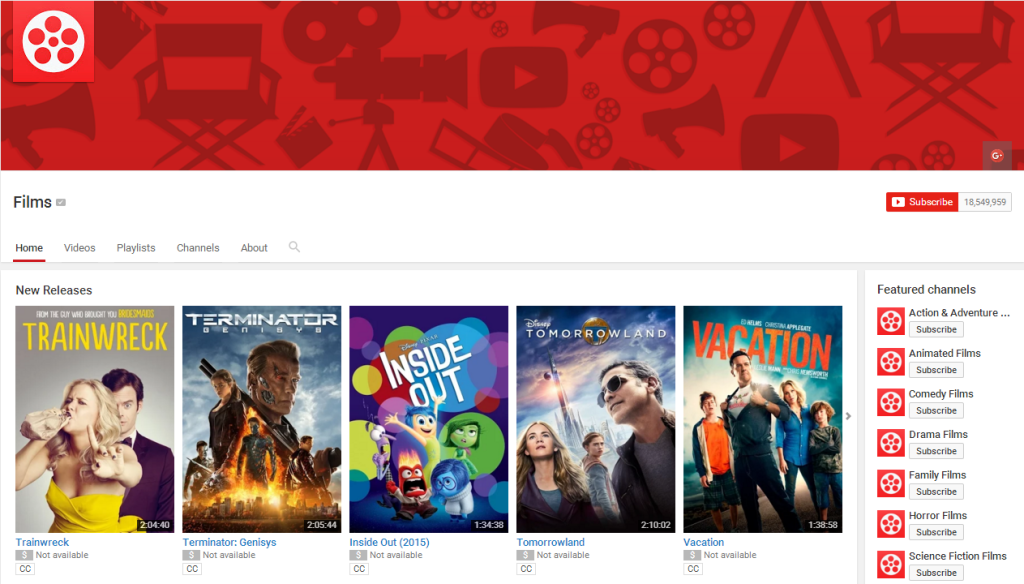Open the Action & Adventure channel avatar
This screenshot has width=1024, height=584.
tap(890, 320)
